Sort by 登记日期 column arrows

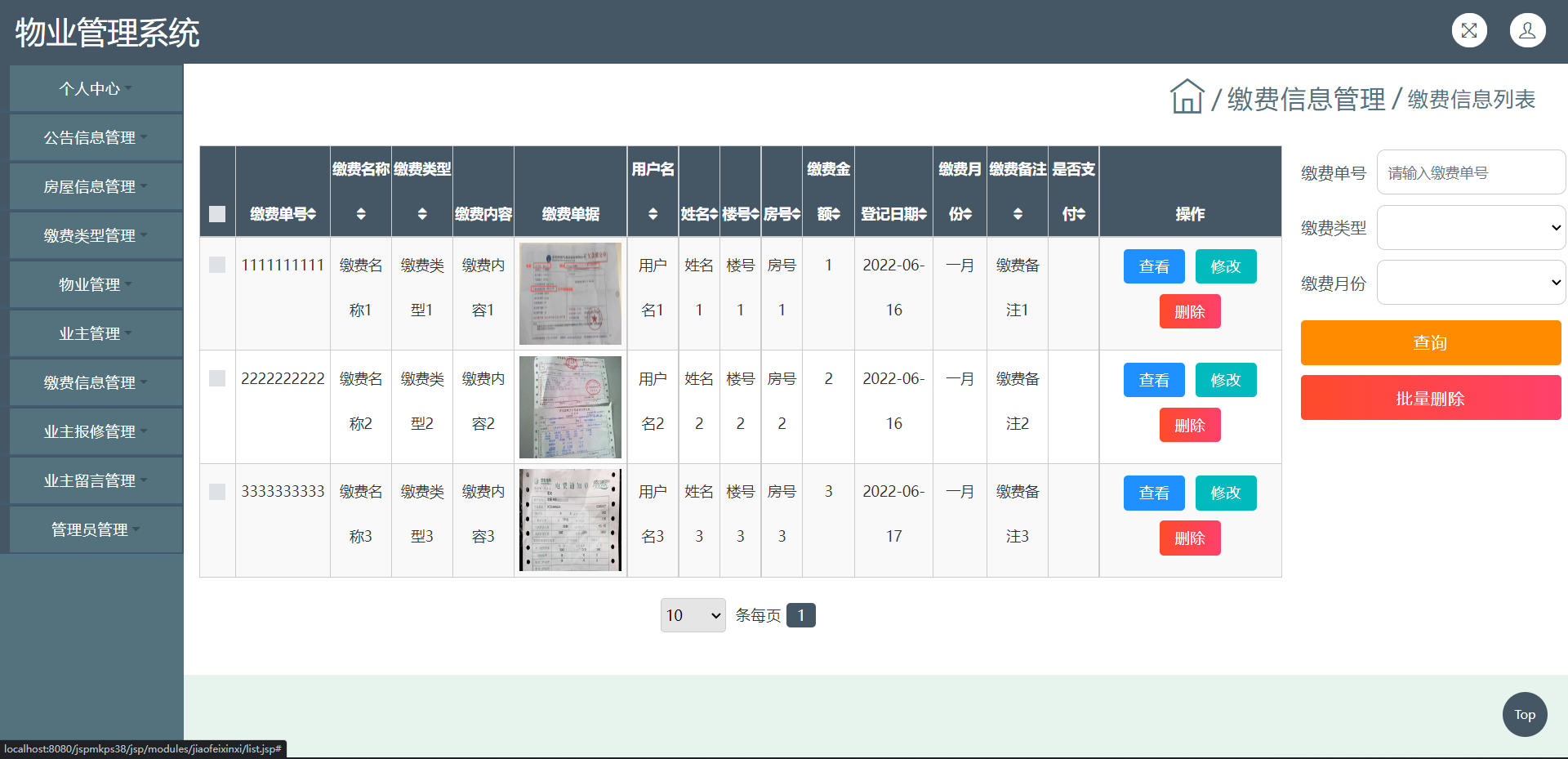click(922, 214)
